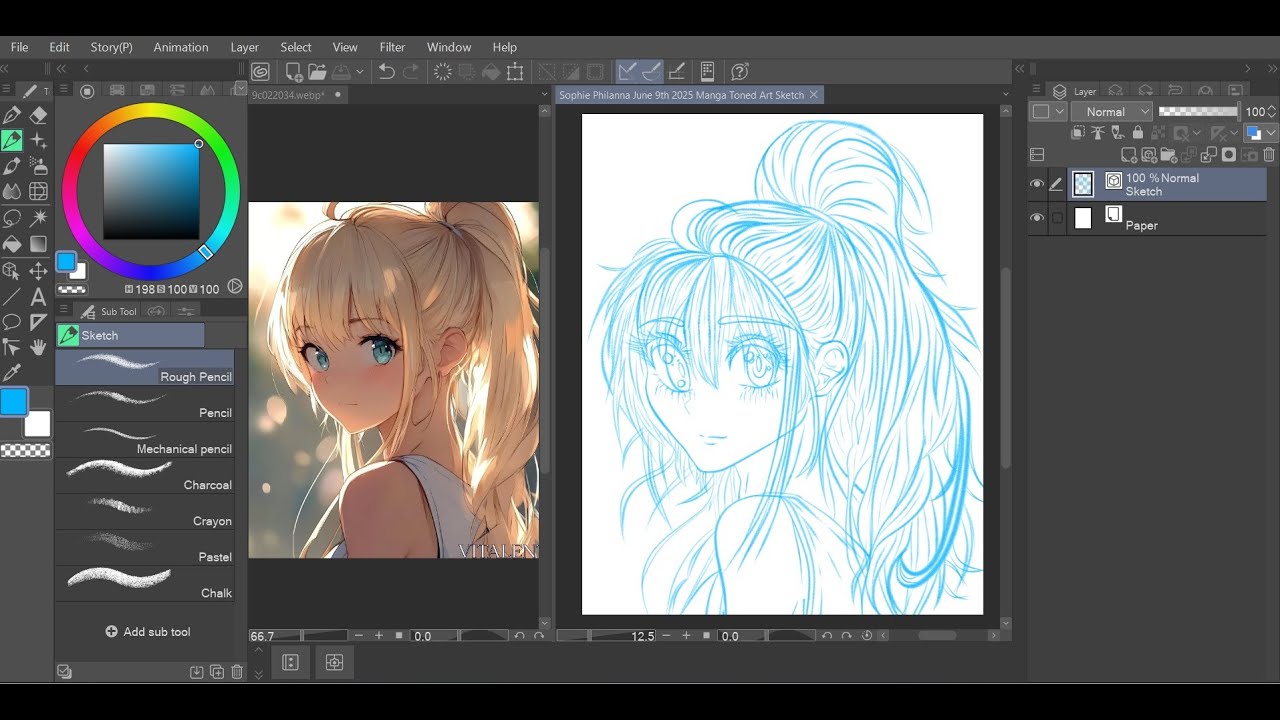This screenshot has width=1280, height=720.
Task: Choose the Chalk sub tool
Action: [145, 584]
